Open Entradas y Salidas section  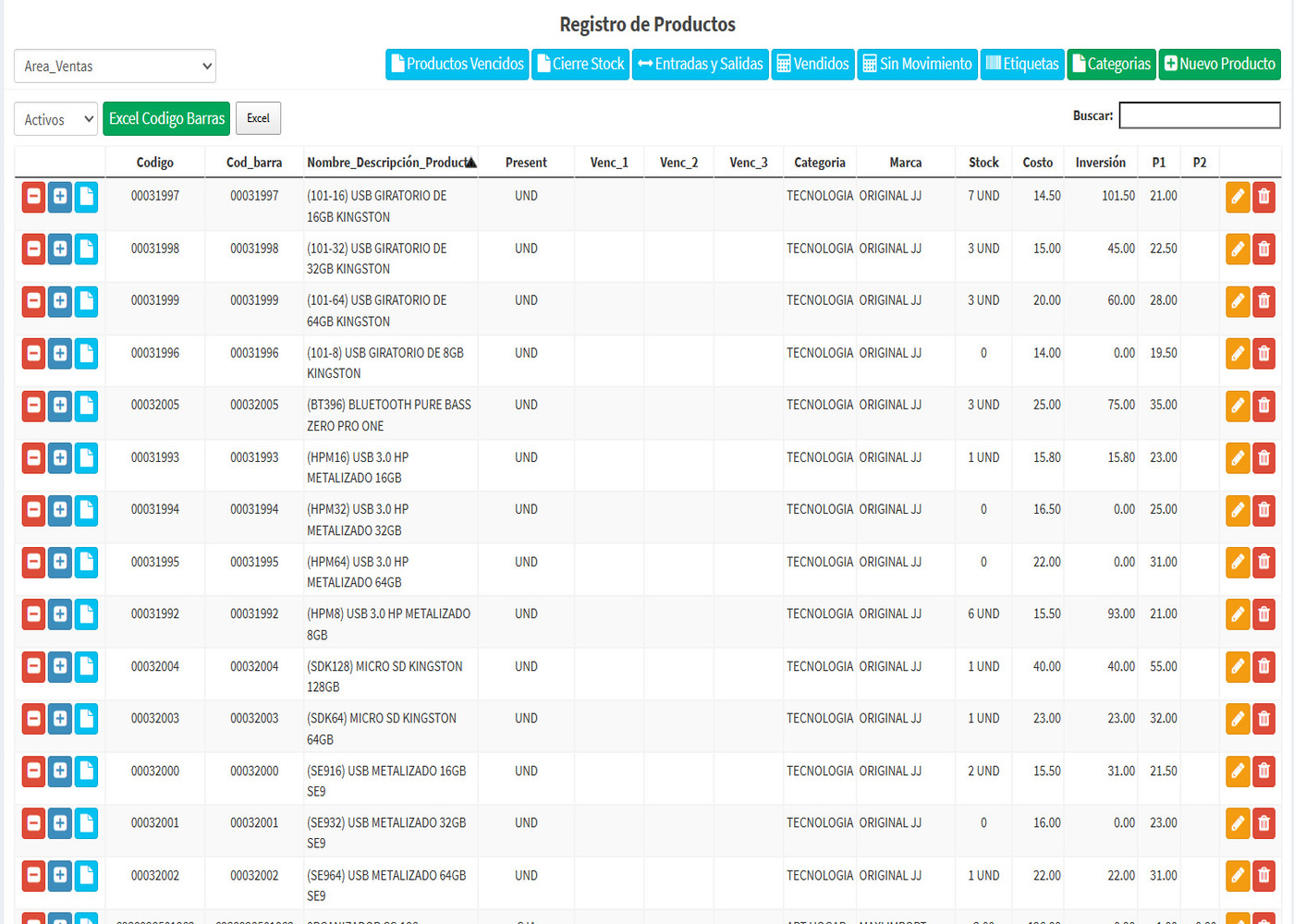click(x=700, y=64)
